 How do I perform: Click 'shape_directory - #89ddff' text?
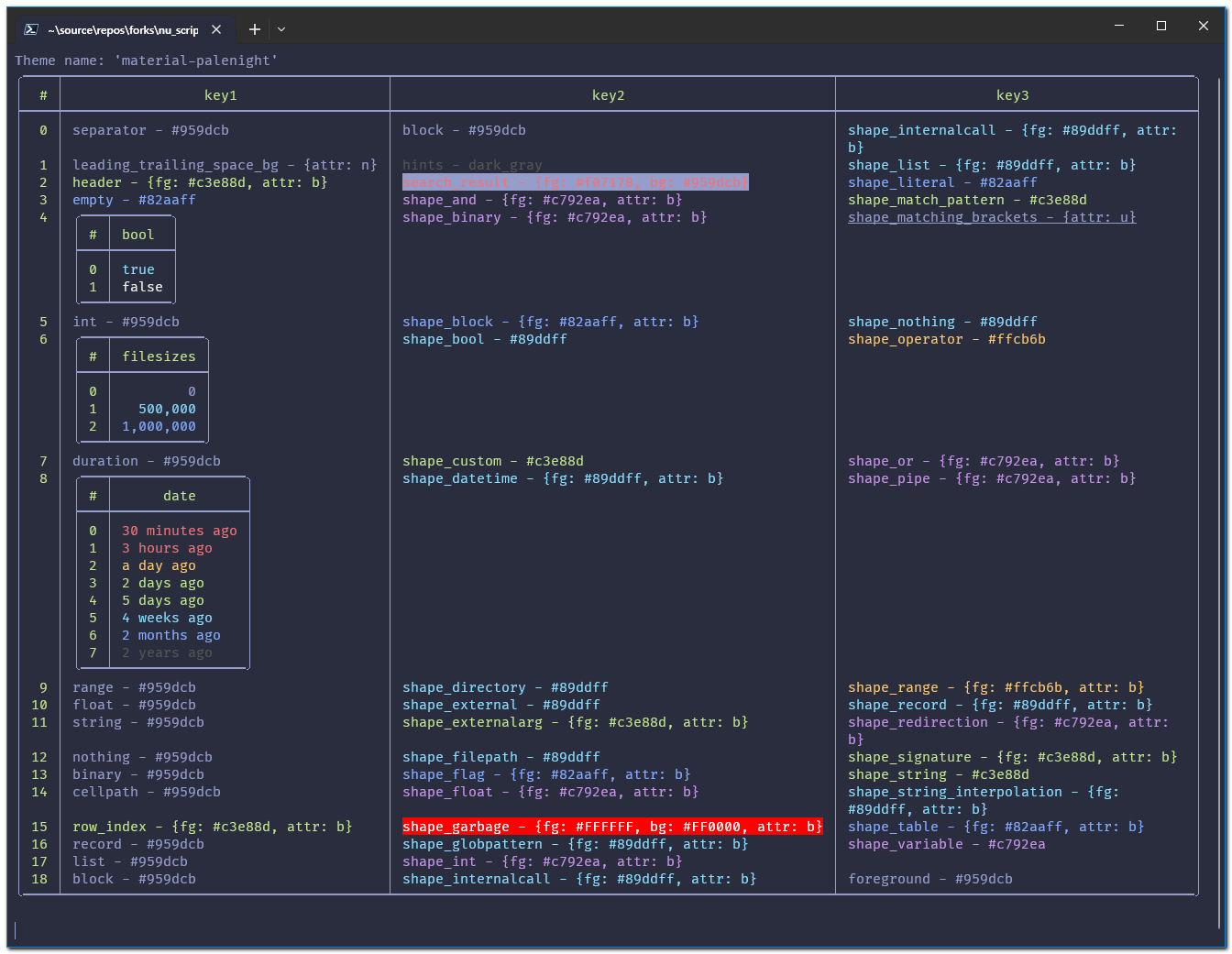pos(505,687)
